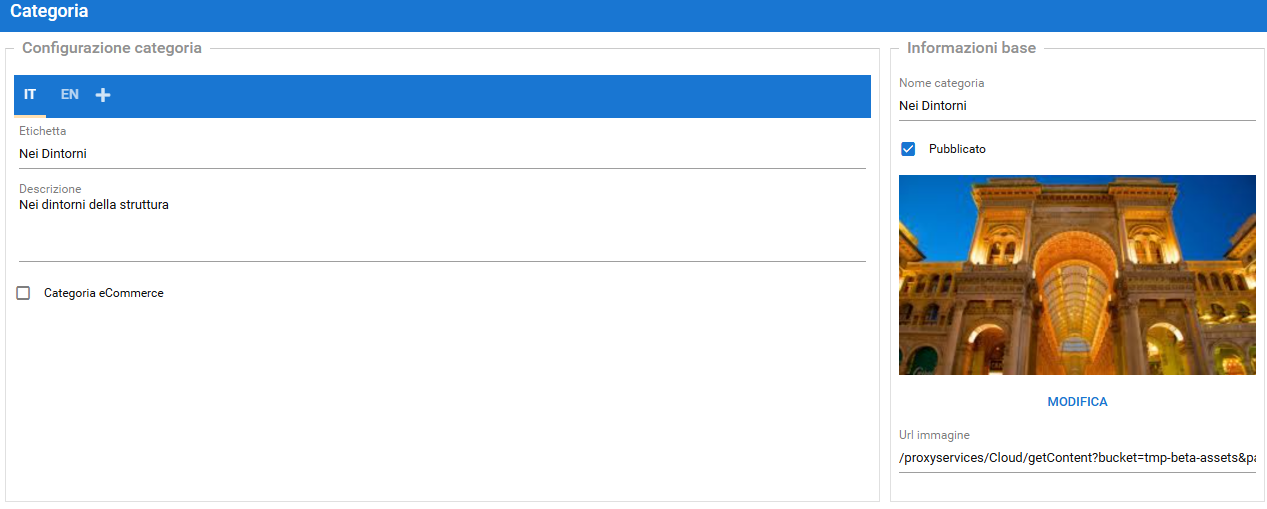The width and height of the screenshot is (1267, 509).
Task: Focus the Etichetta input containing Nei Dintorni
Action: point(441,154)
